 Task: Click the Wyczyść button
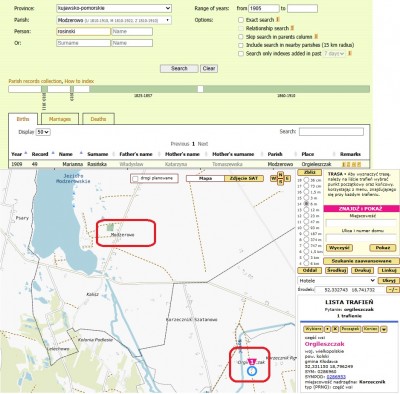point(339,248)
